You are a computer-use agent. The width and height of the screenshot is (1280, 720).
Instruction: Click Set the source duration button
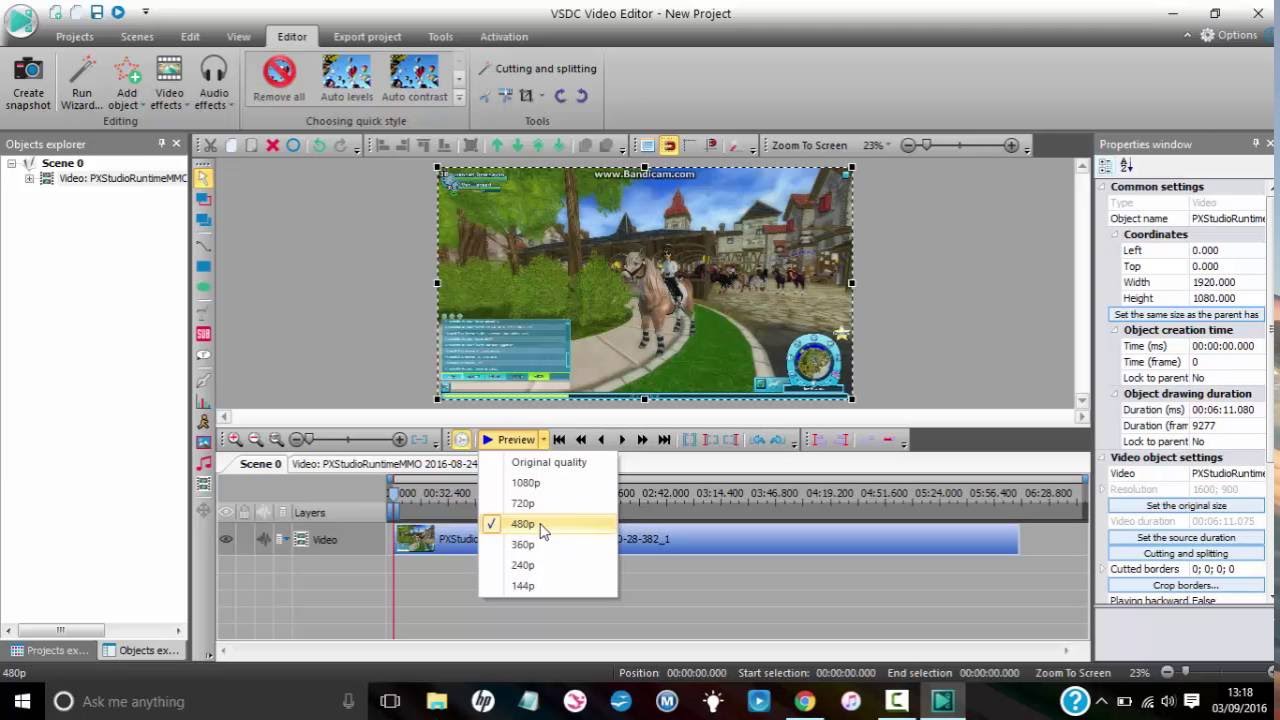coord(1186,537)
